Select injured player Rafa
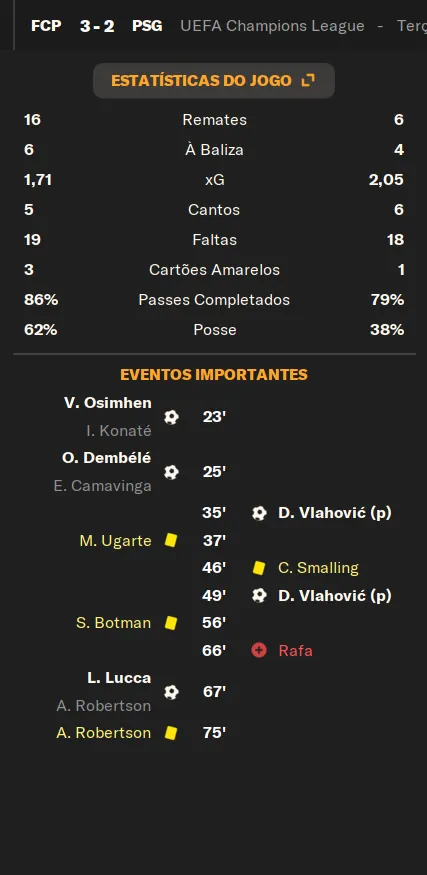 click(295, 650)
